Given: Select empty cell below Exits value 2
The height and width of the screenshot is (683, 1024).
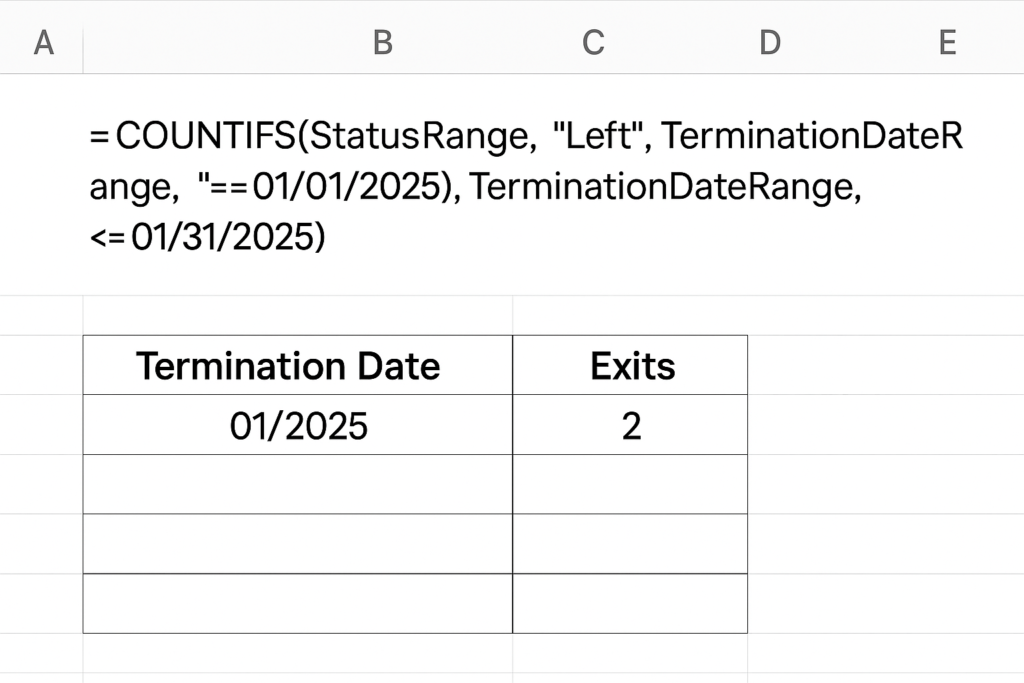Looking at the screenshot, I should [630, 484].
